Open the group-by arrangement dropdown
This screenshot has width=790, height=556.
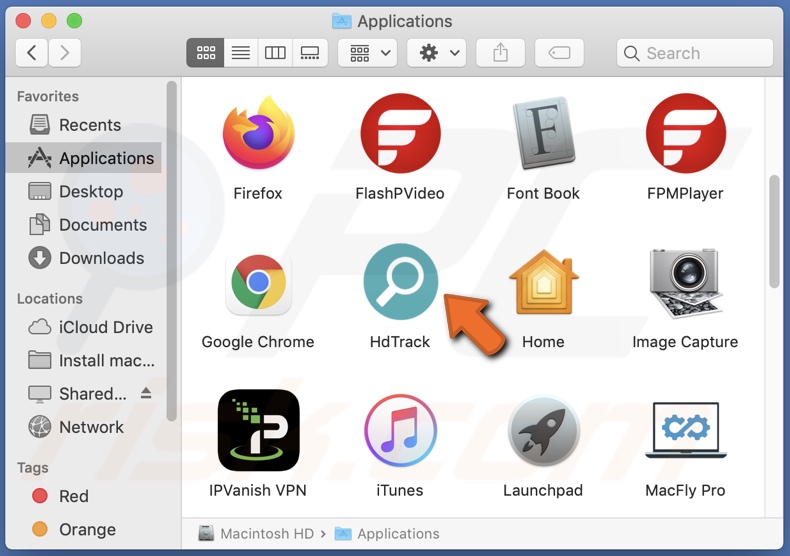pos(368,52)
